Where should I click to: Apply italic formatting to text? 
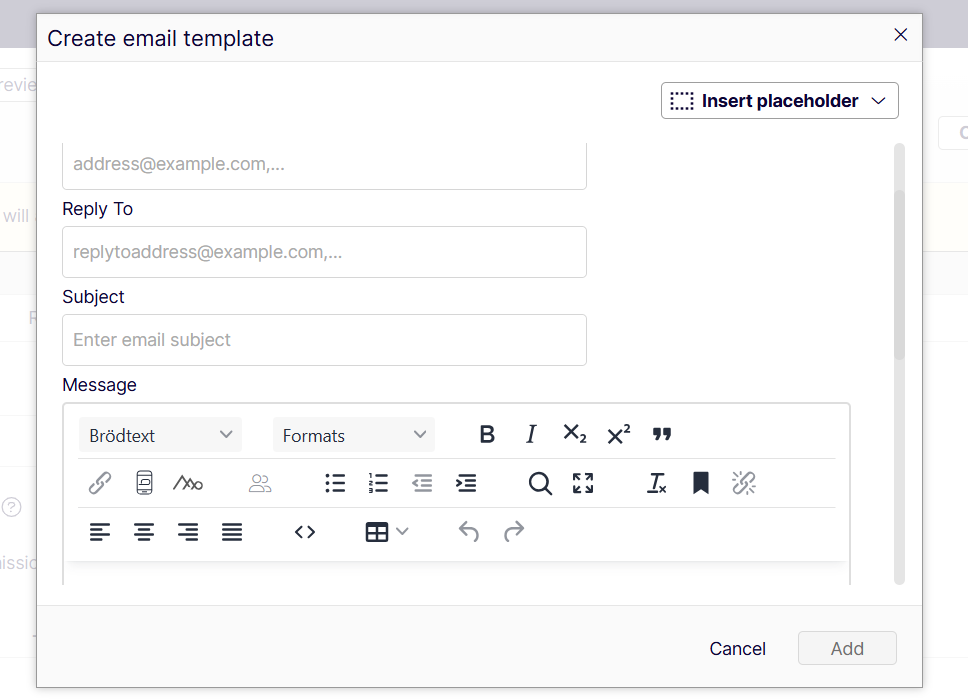pyautogui.click(x=531, y=434)
